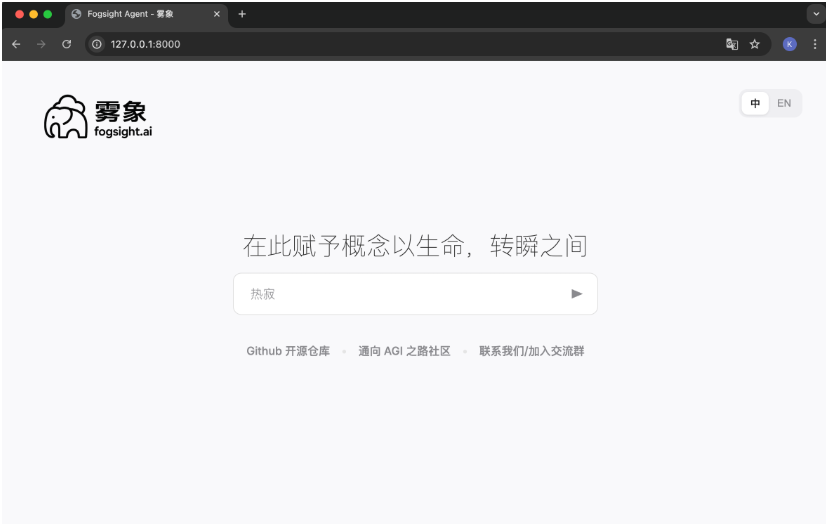Bookmark this page with the star icon

click(755, 44)
